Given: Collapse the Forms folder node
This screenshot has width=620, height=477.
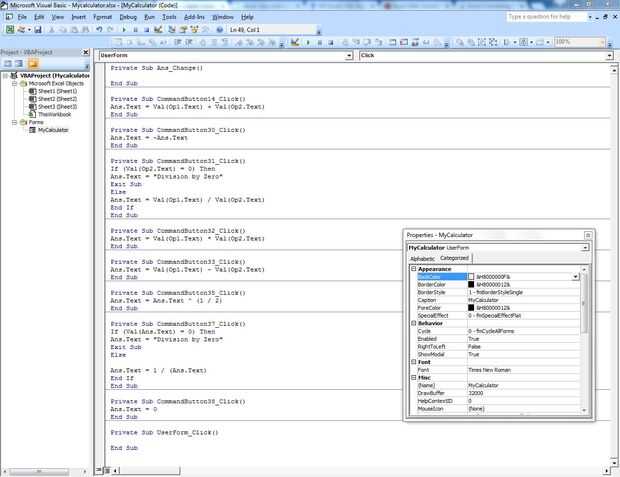Looking at the screenshot, I should 13,122.
